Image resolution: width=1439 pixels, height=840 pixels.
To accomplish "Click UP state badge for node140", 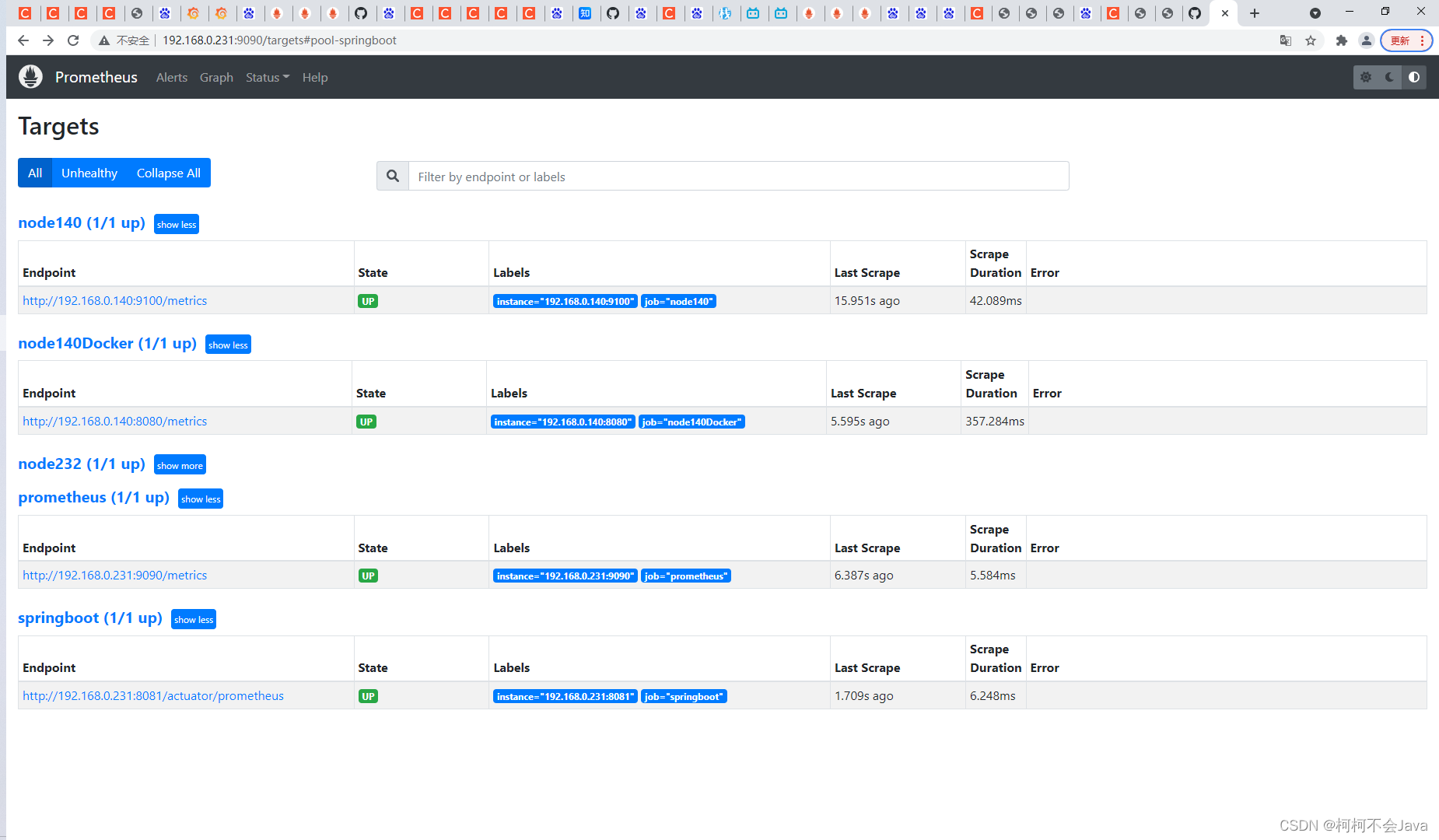I will point(368,301).
